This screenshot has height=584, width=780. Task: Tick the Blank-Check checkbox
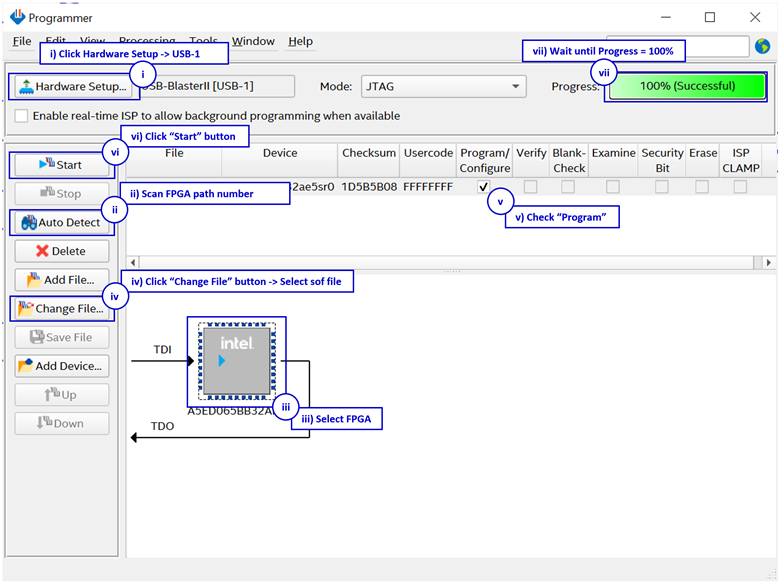coord(569,187)
